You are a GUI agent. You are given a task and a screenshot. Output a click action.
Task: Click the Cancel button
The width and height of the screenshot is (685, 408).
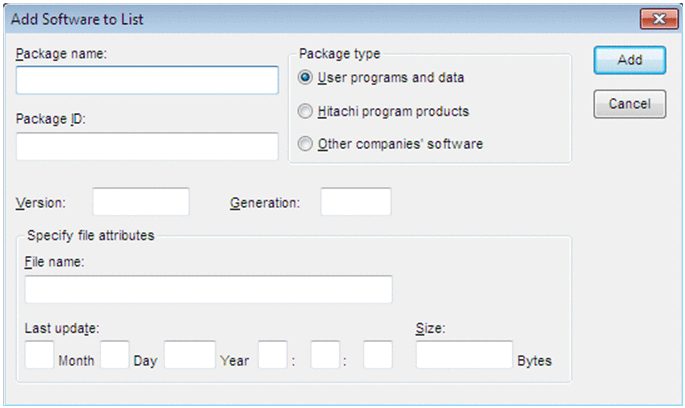629,103
